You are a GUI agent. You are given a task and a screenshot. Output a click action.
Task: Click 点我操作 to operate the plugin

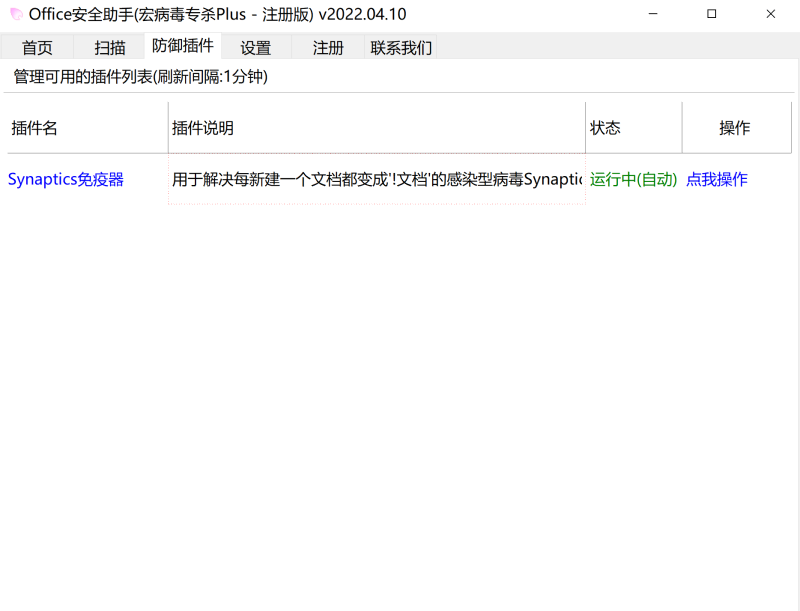point(716,180)
